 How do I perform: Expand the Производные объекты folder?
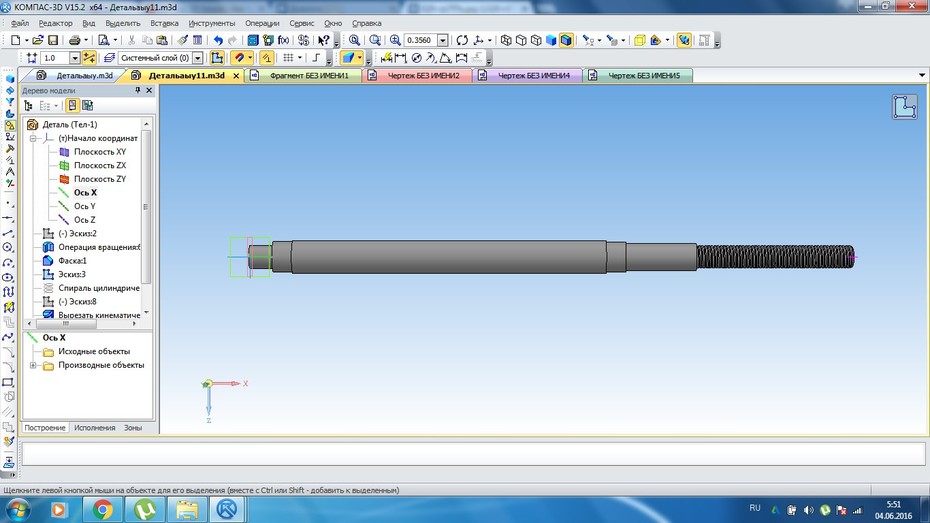[x=33, y=365]
